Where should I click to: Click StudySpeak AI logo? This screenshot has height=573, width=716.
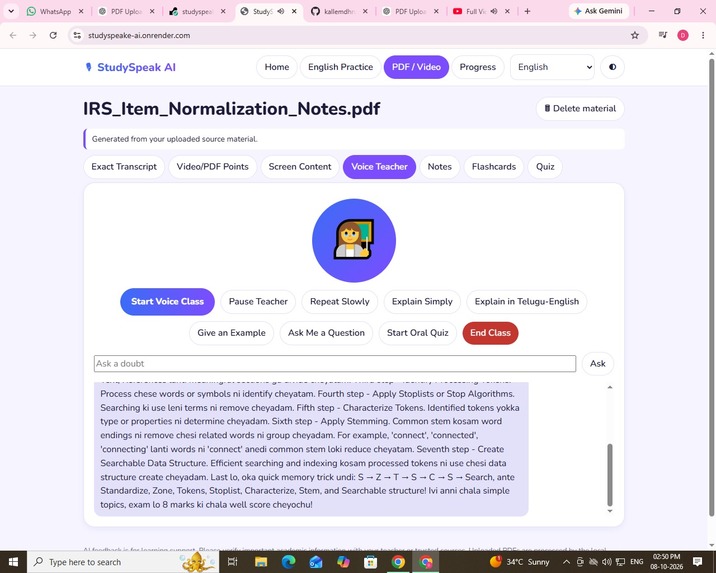[131, 68]
